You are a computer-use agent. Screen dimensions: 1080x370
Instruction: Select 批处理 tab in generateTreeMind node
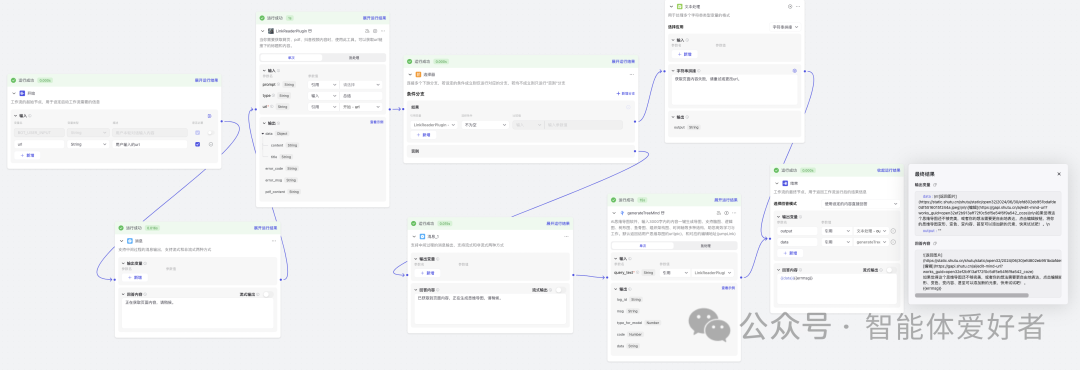[705, 245]
